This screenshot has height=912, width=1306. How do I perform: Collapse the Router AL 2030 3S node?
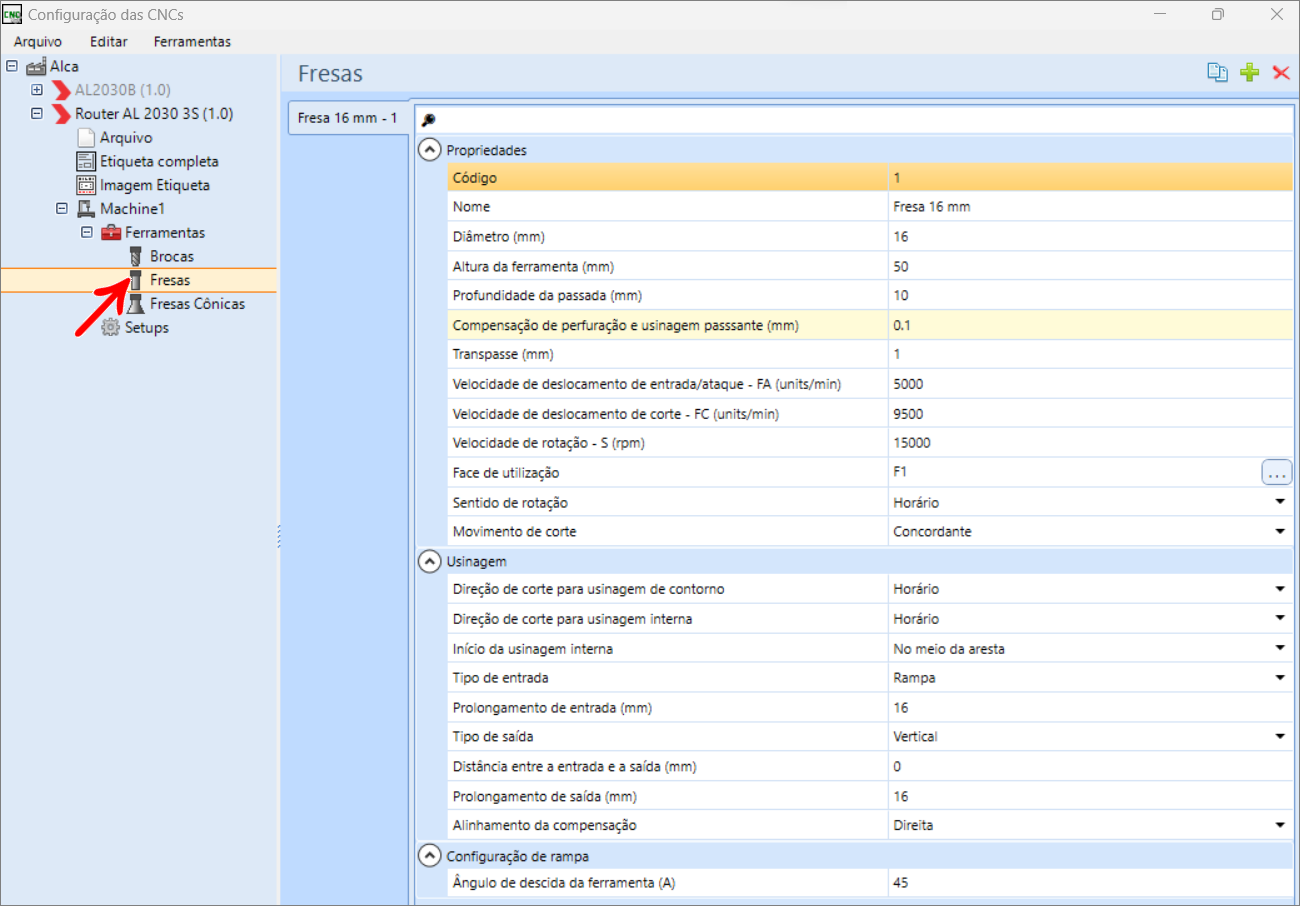37,114
